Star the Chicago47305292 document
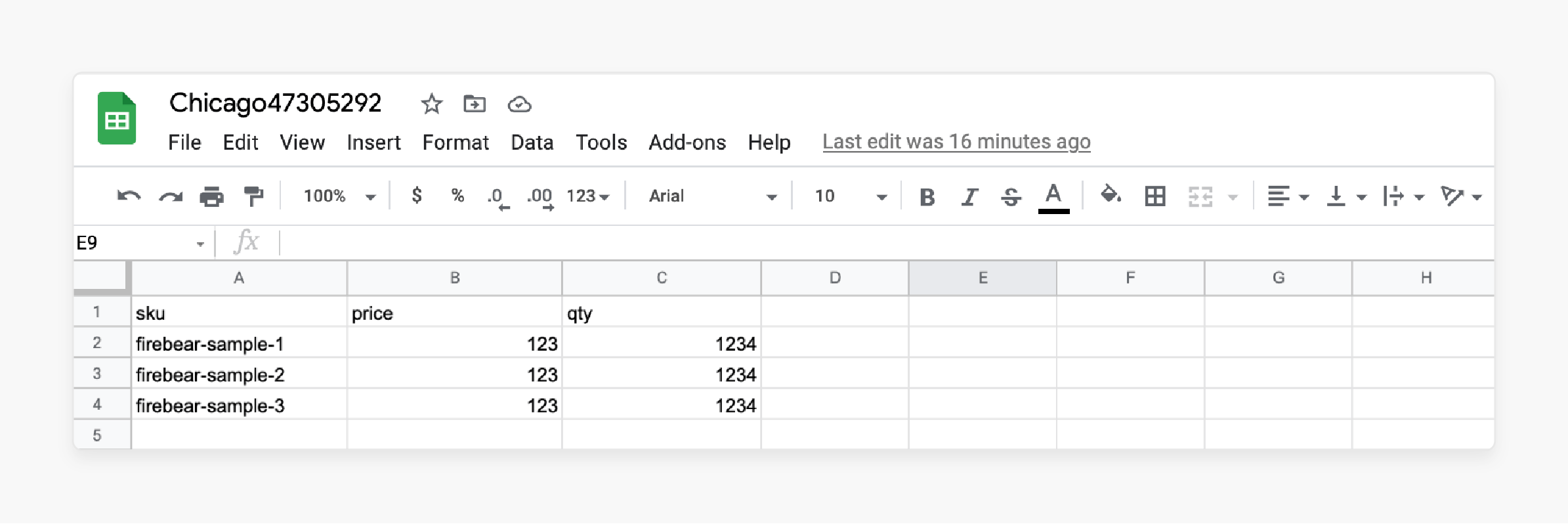The height and width of the screenshot is (524, 1568). click(x=431, y=104)
